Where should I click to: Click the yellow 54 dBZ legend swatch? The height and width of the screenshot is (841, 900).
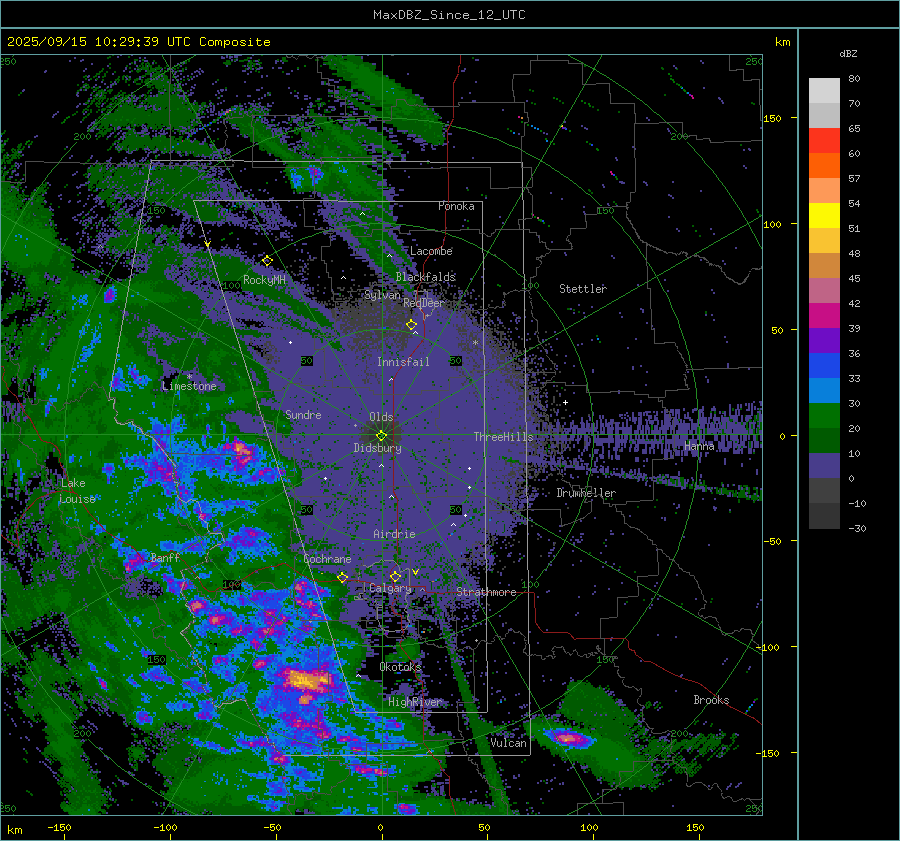[x=824, y=215]
